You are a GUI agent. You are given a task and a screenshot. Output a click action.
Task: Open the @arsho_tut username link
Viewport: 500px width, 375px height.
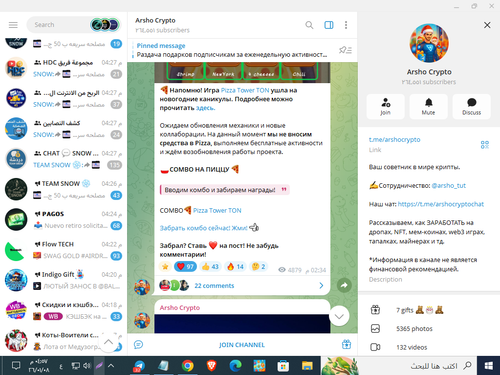pyautogui.click(x=449, y=185)
